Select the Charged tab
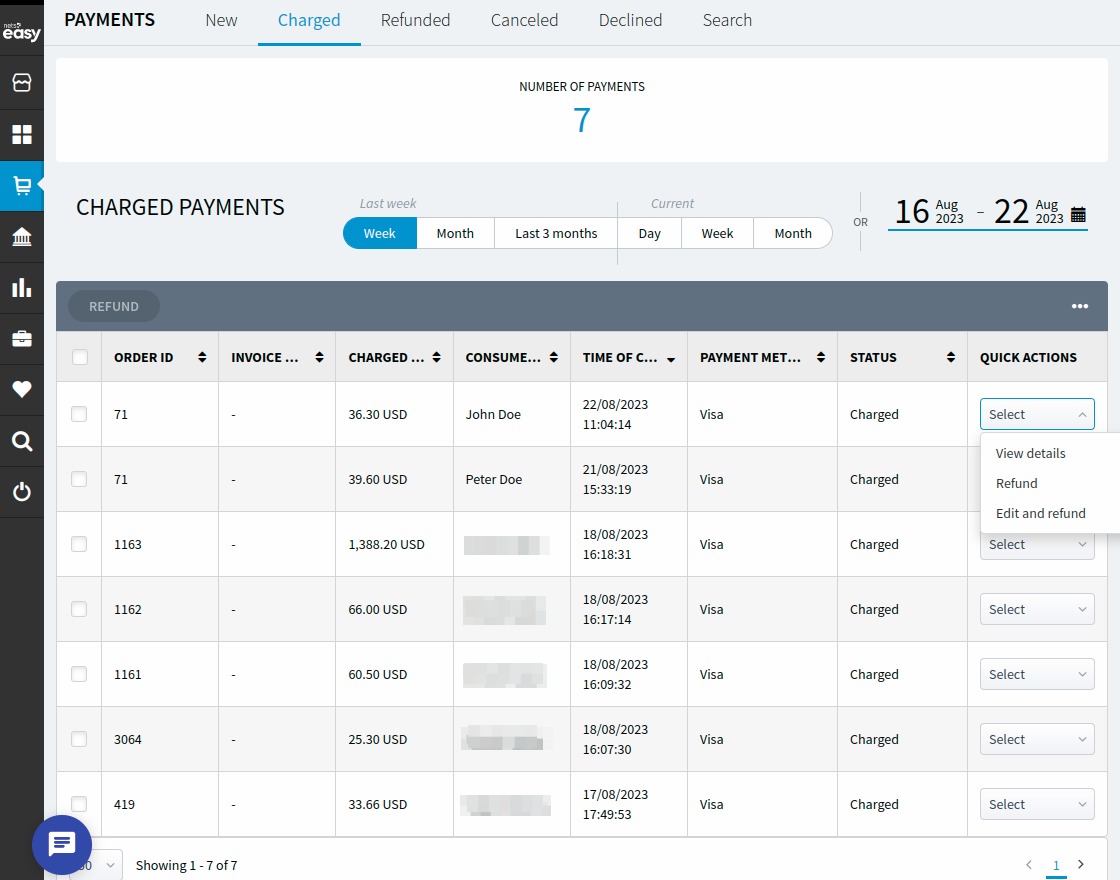 coord(309,20)
